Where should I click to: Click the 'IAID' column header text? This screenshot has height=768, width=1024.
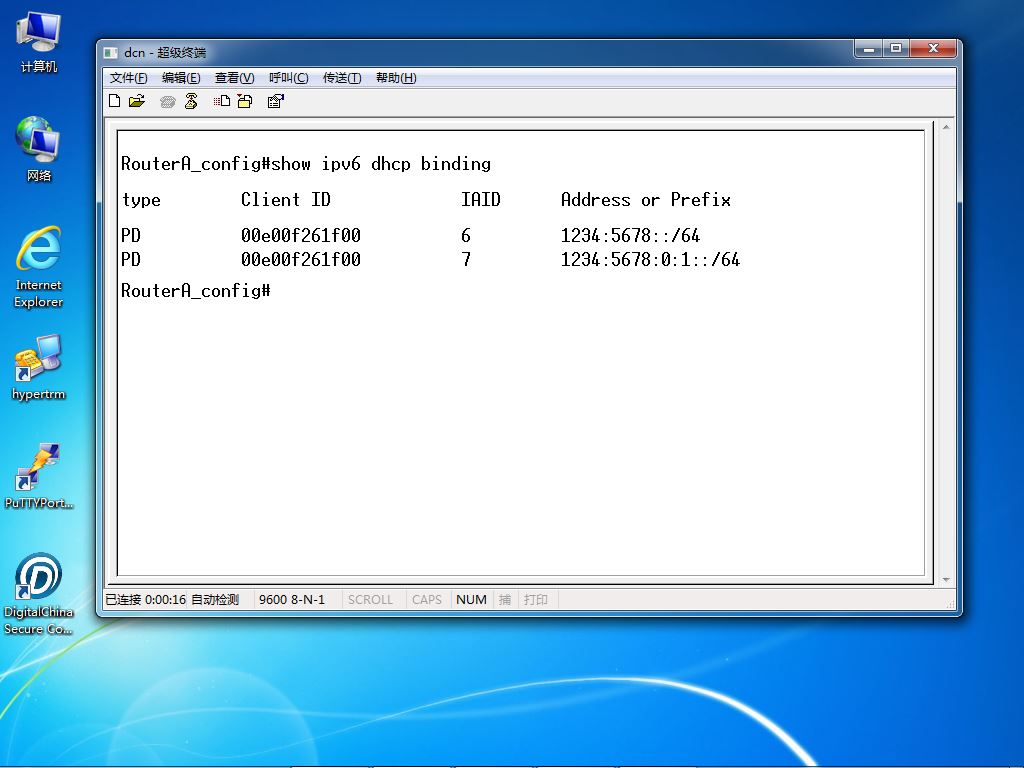[481, 200]
